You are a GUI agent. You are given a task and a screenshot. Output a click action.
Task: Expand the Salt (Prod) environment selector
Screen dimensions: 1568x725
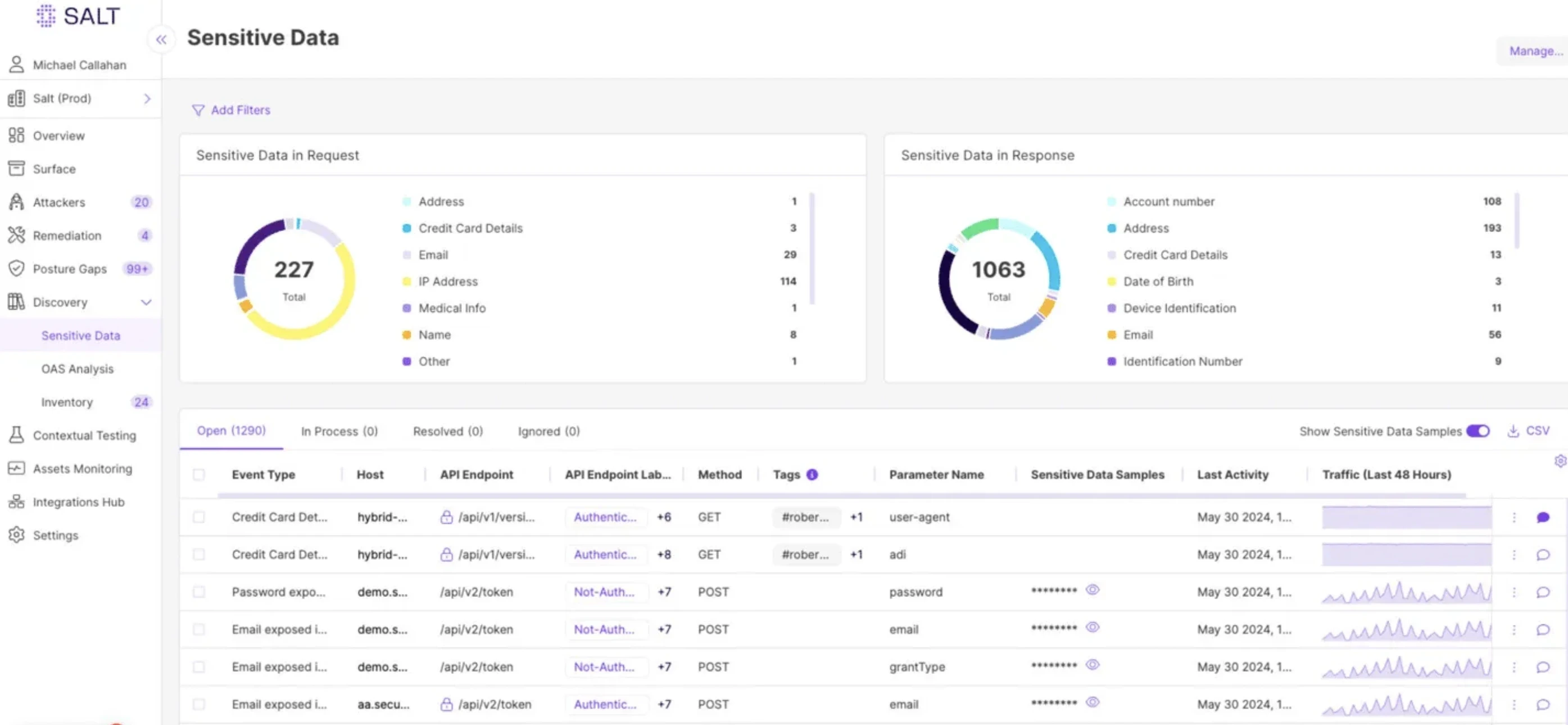click(147, 98)
